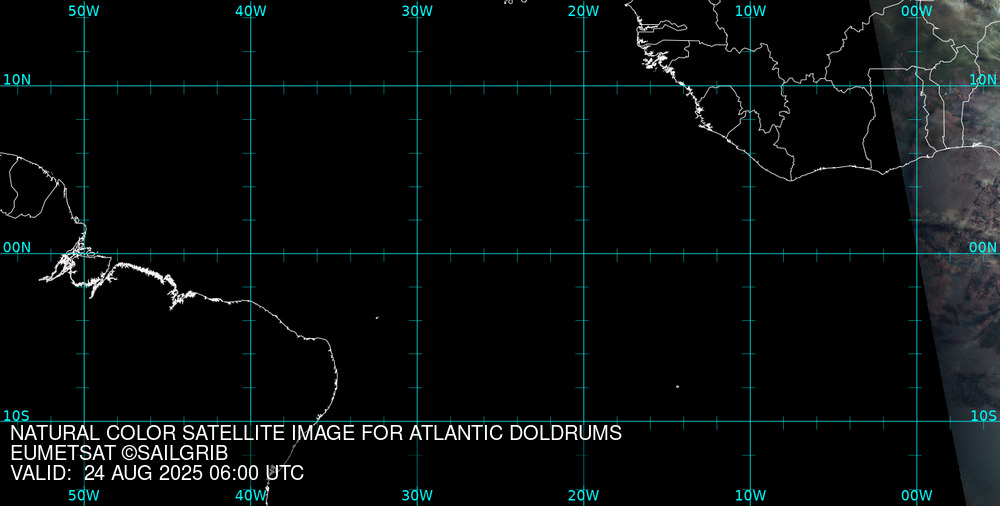The height and width of the screenshot is (506, 1000).
Task: Click the 'NATURAL COLOR SATELLITE IMAGE FOR ATLANTIC DOLDRUMS' title
Action: (316, 433)
